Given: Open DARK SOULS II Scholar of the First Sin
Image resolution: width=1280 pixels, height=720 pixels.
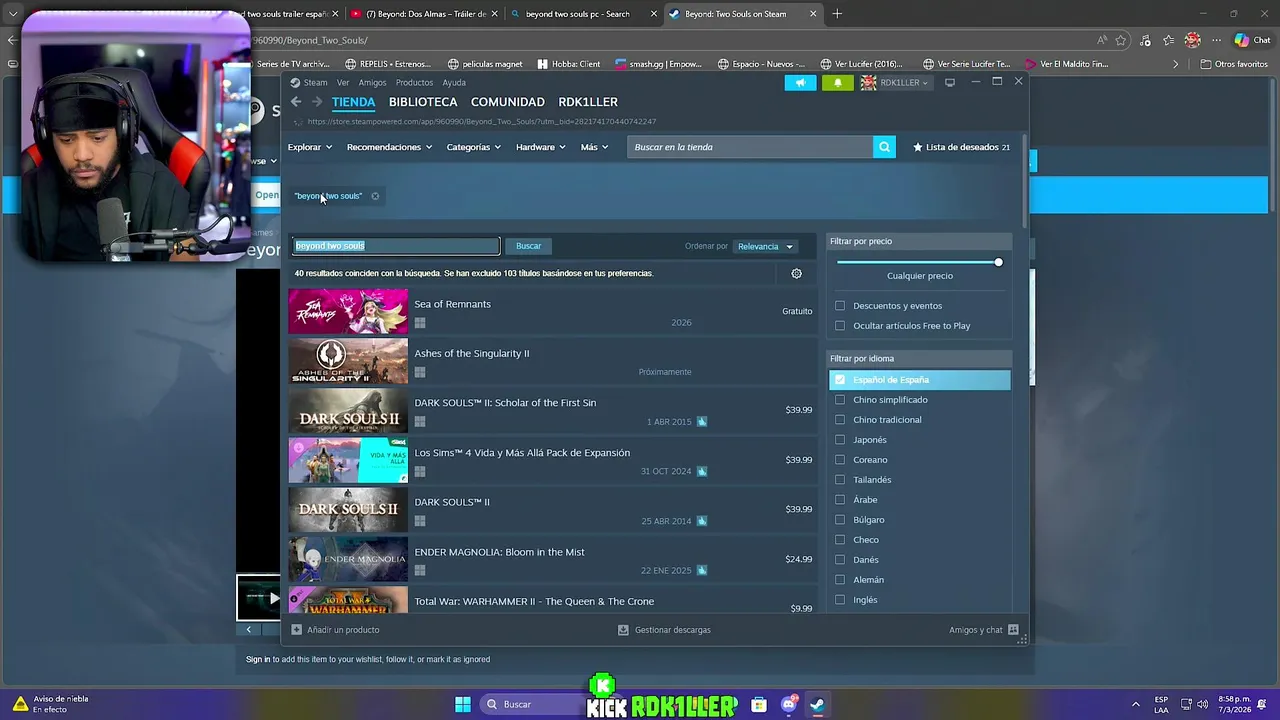Looking at the screenshot, I should click(552, 410).
